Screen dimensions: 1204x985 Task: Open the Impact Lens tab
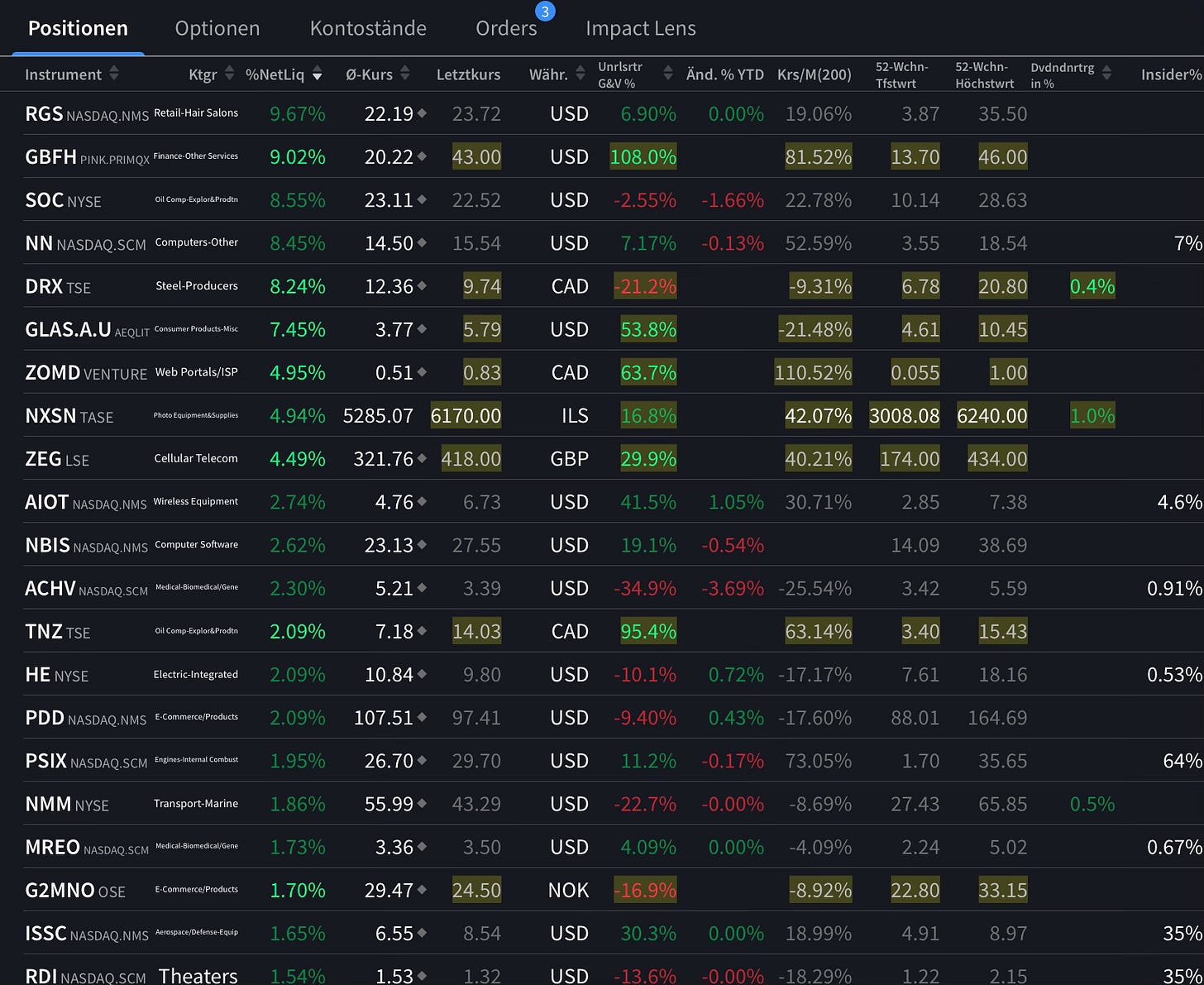pyautogui.click(x=641, y=28)
